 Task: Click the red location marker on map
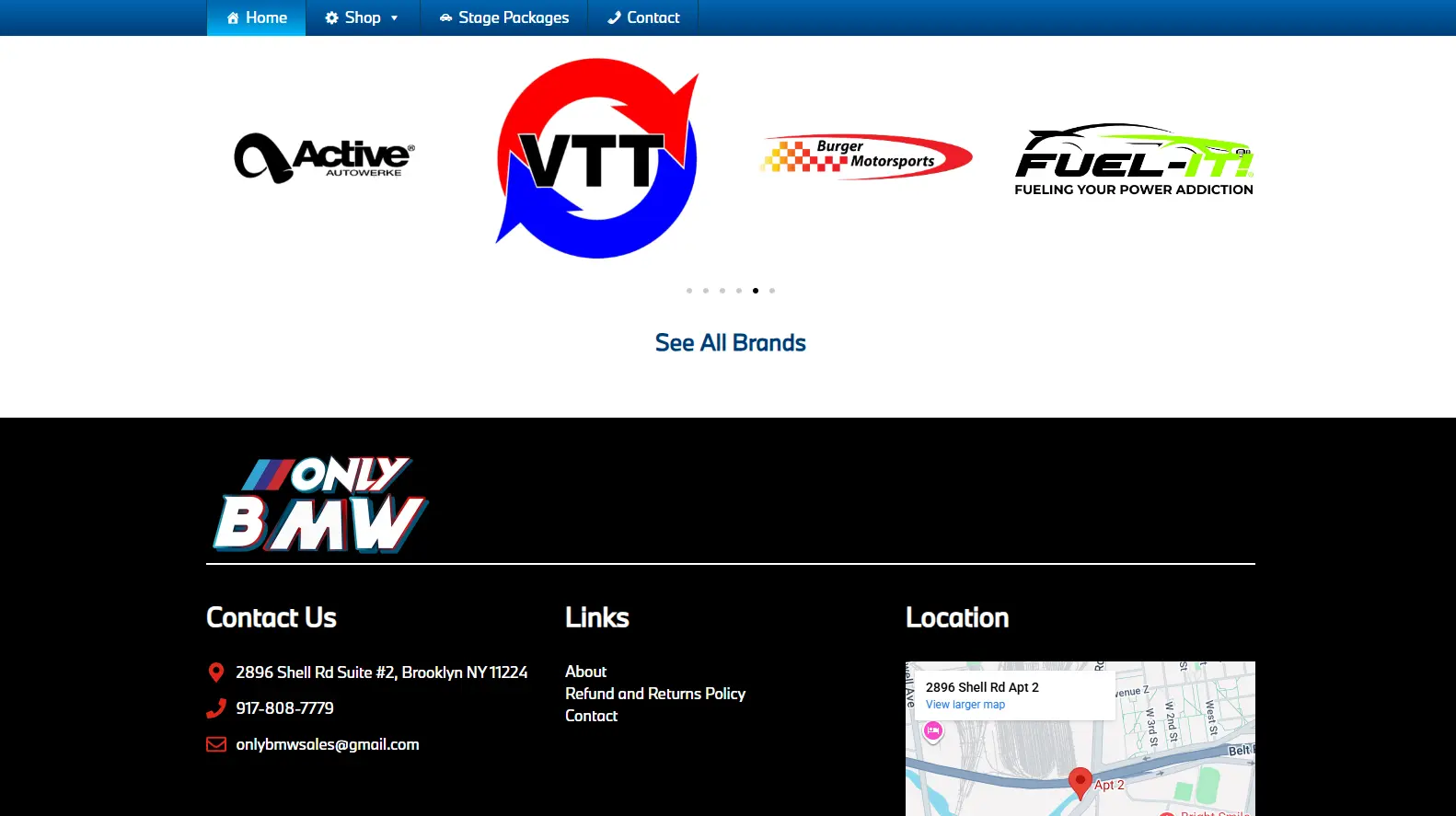coord(1080,782)
